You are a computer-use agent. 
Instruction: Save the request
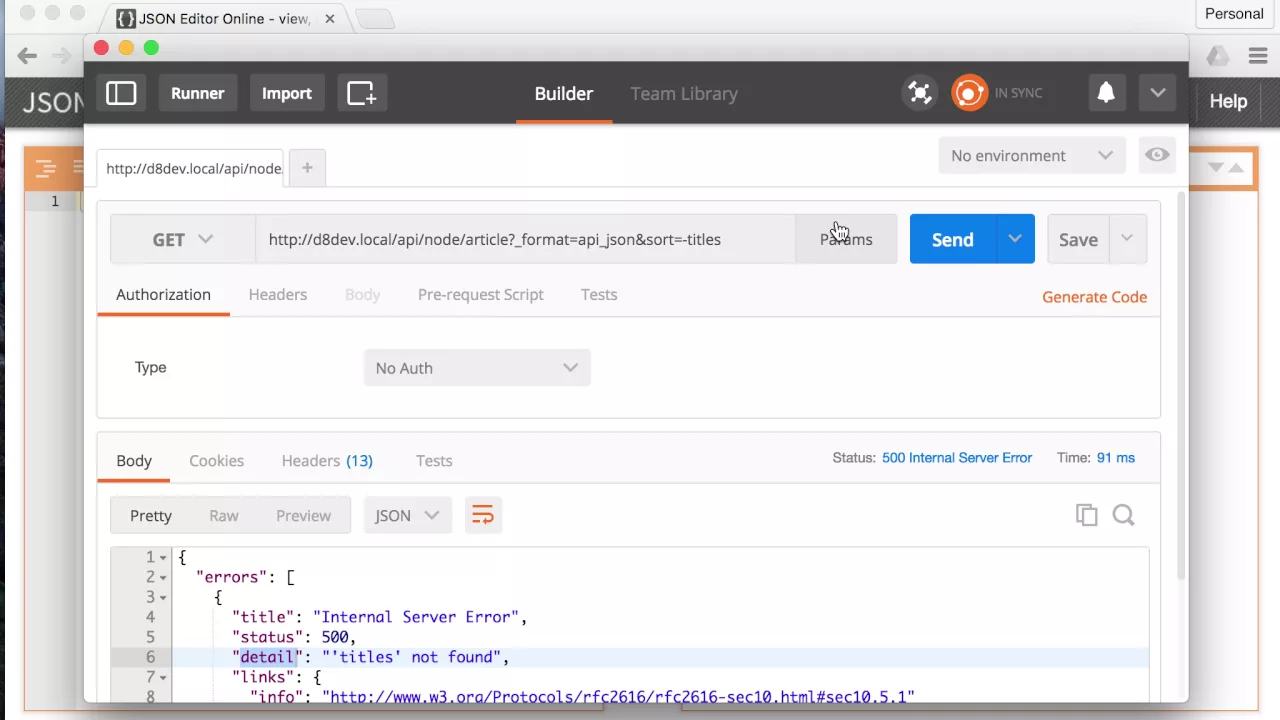coord(1078,239)
